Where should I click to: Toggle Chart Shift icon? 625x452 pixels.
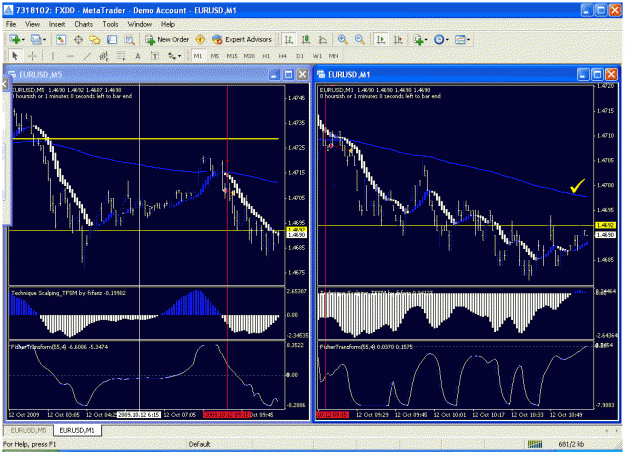[398, 39]
